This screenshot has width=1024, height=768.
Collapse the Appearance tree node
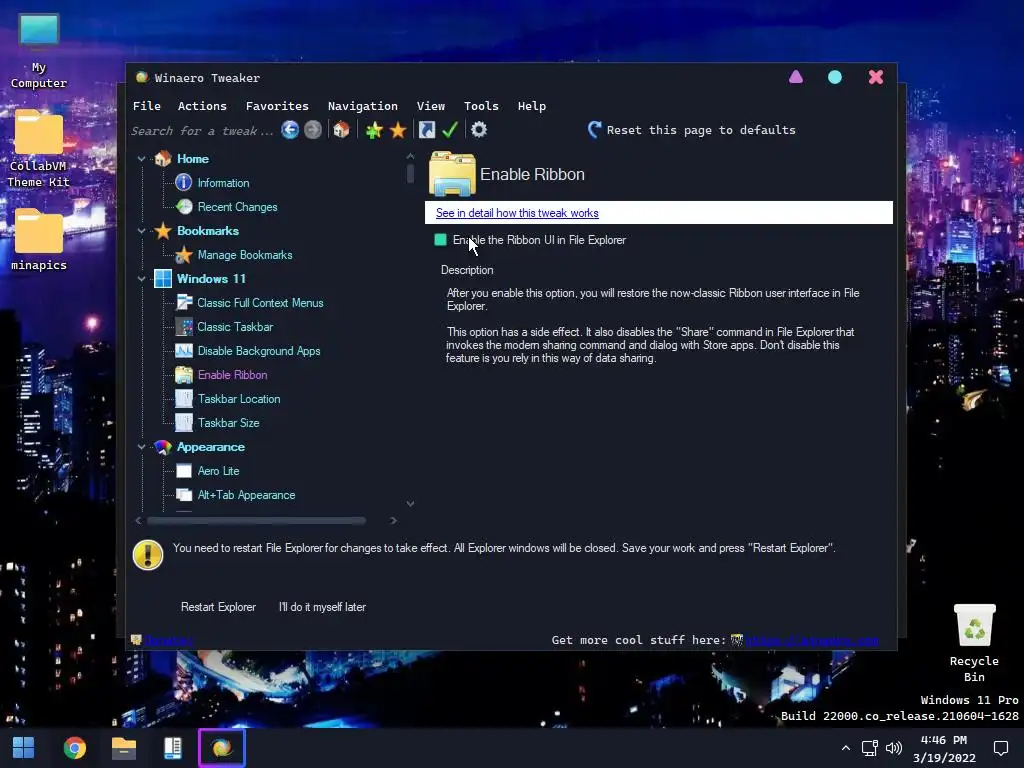141,447
